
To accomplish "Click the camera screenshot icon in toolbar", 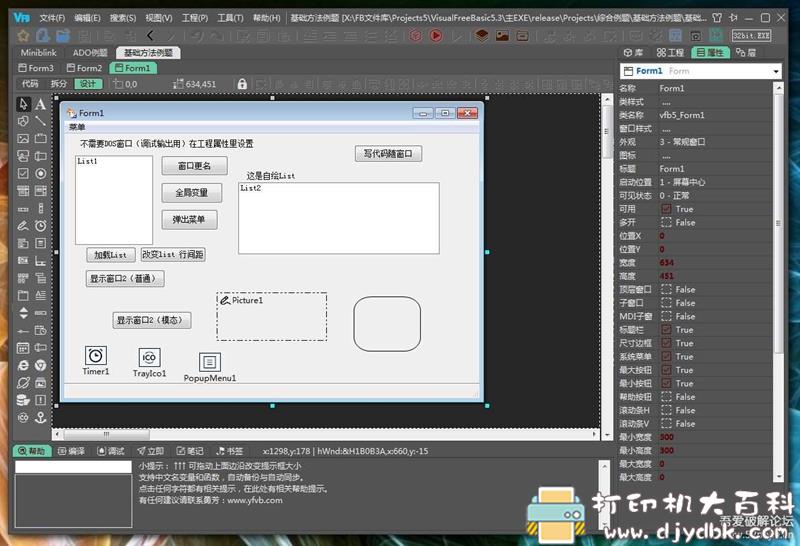I will tap(695, 36).
